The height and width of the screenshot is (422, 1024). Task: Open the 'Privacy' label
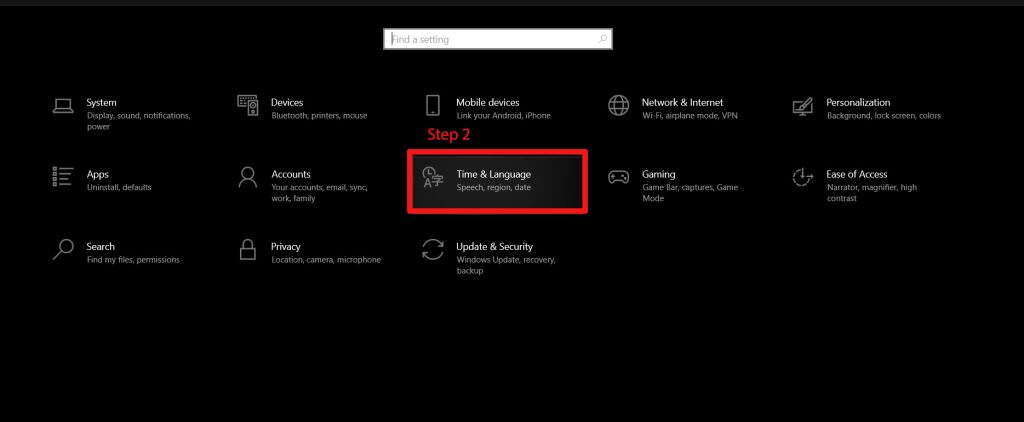286,246
